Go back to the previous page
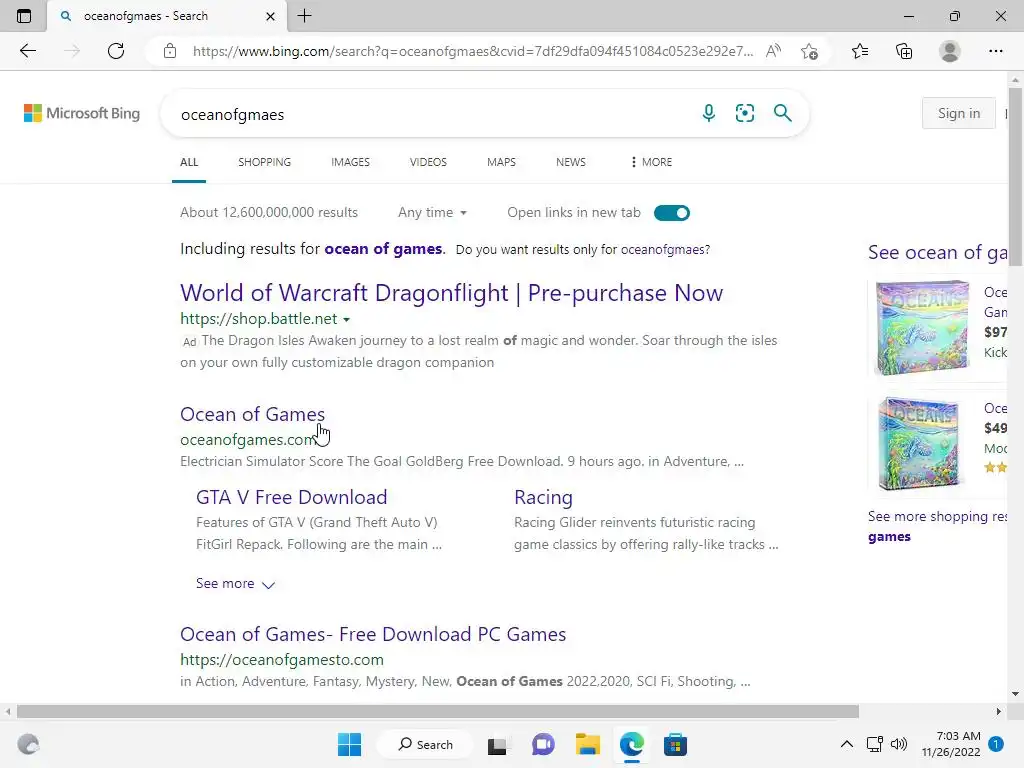1024x768 pixels. point(27,51)
